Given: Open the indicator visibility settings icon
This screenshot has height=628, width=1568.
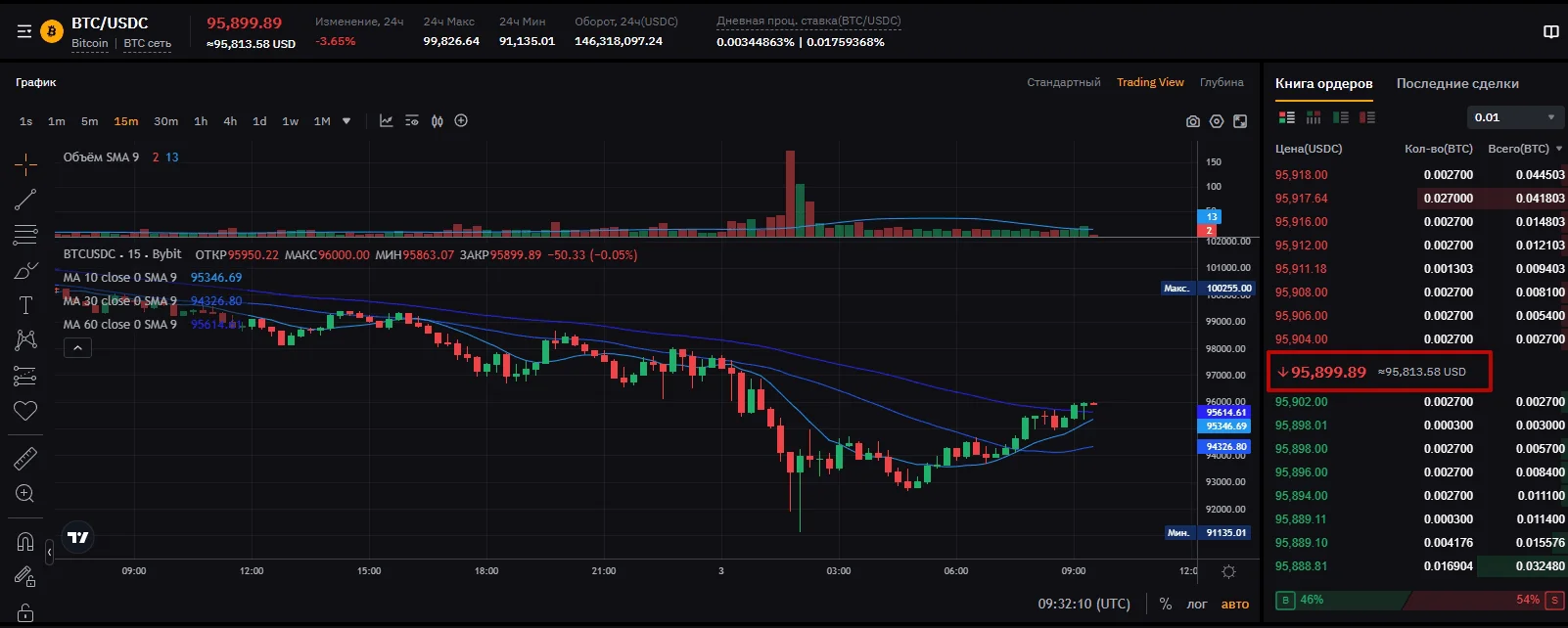Looking at the screenshot, I should click(412, 121).
